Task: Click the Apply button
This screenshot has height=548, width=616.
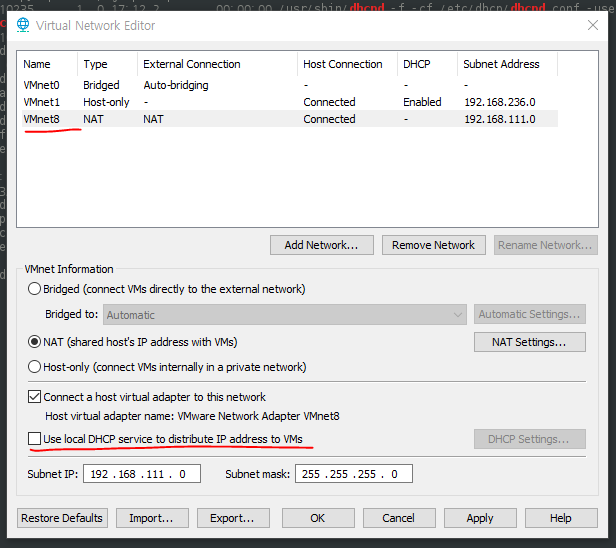Action: click(480, 518)
